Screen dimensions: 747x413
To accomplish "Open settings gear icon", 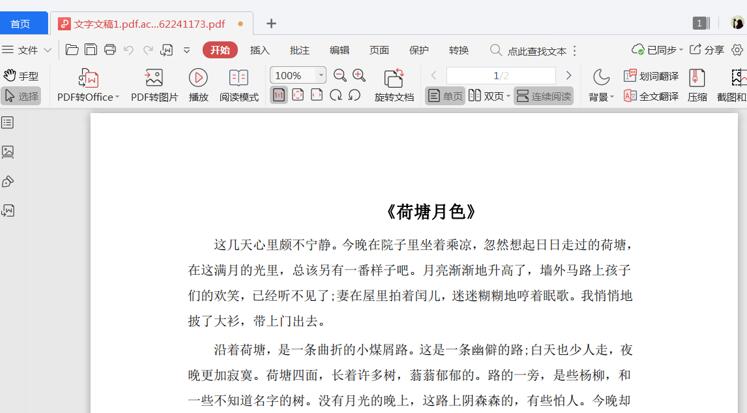I will [x=737, y=50].
